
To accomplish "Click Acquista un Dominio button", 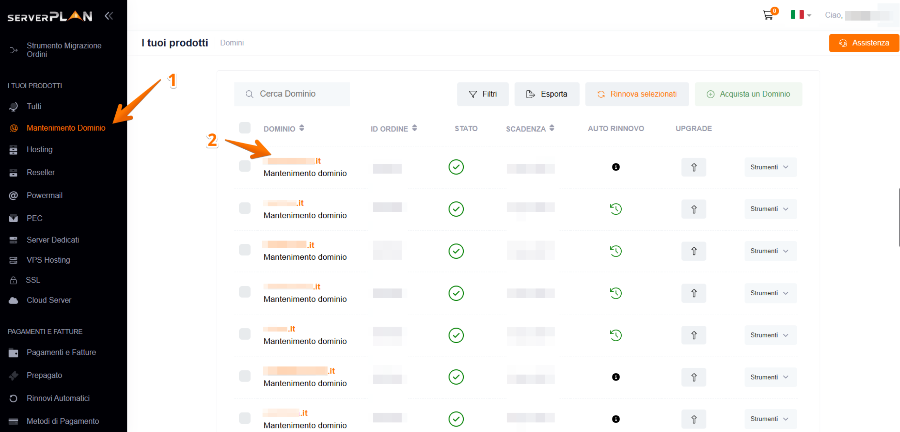I will tap(748, 94).
